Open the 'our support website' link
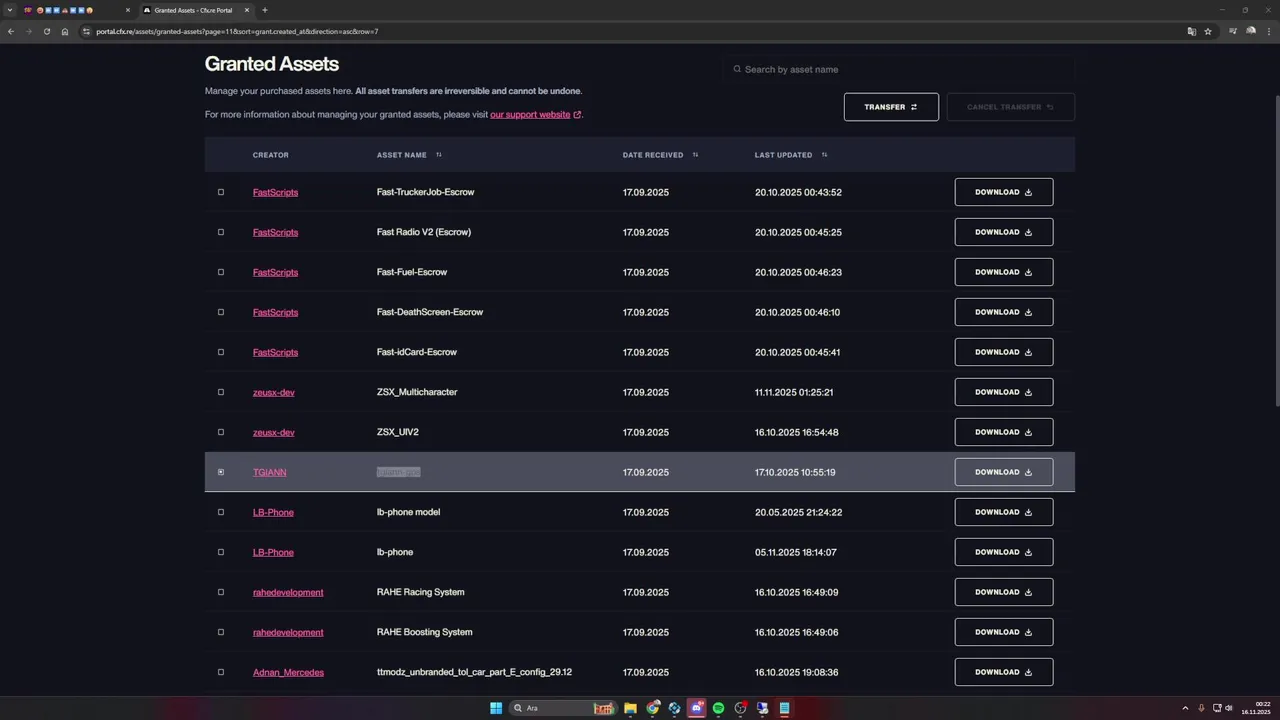 click(530, 115)
